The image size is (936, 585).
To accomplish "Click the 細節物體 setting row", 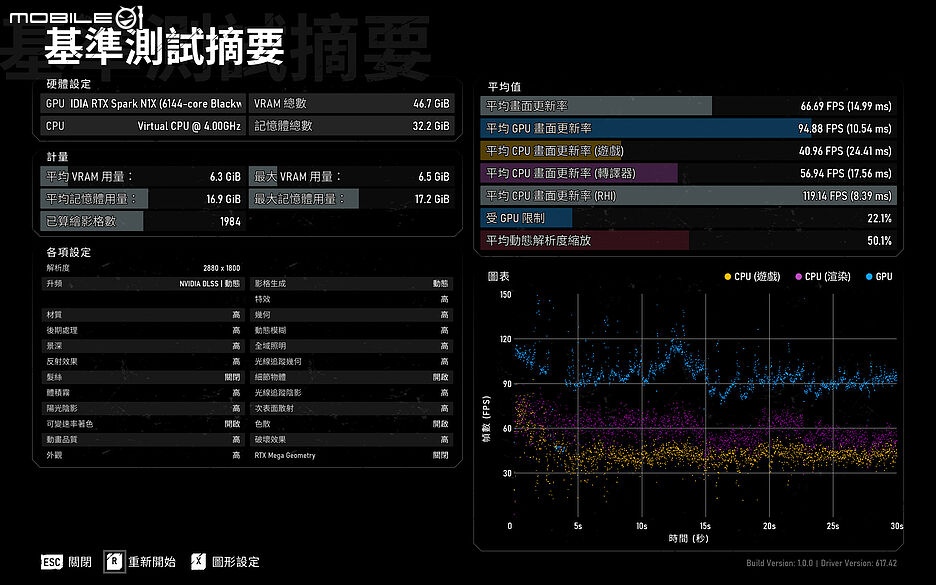I will 352,377.
